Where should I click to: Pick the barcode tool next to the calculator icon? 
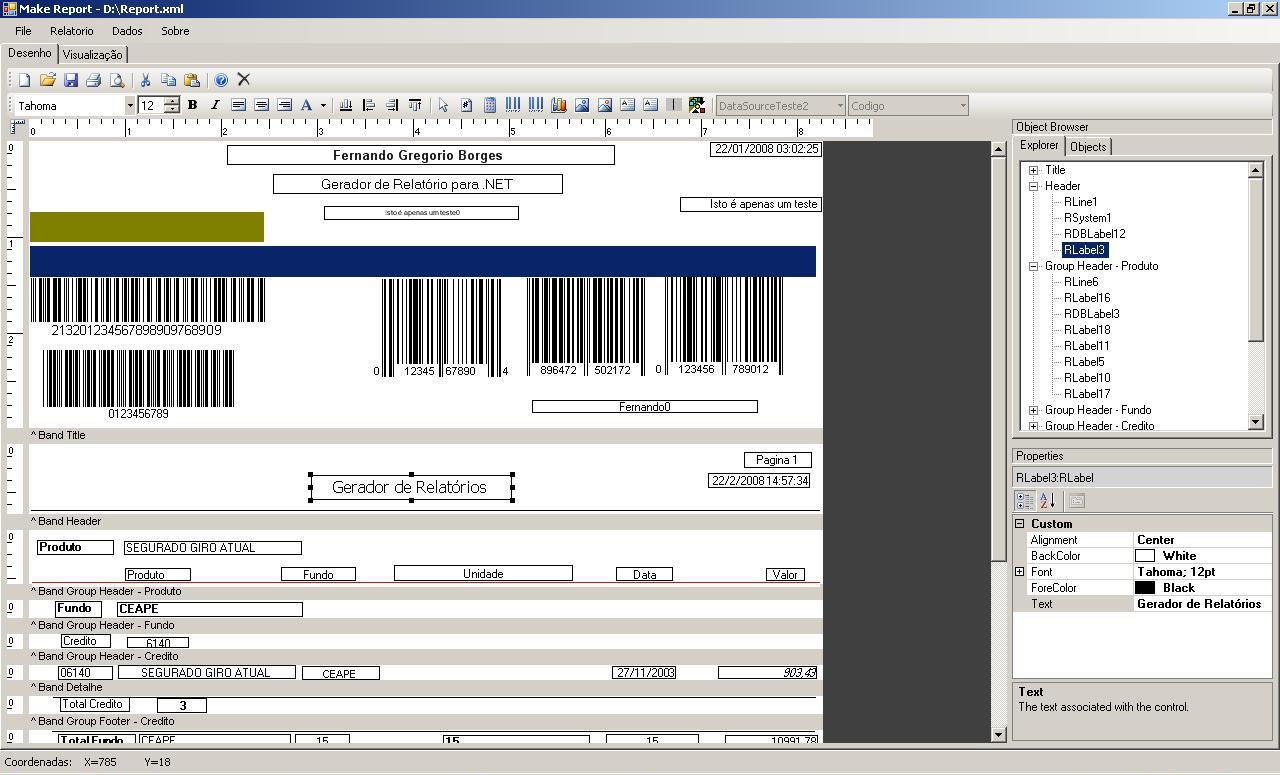pyautogui.click(x=513, y=105)
